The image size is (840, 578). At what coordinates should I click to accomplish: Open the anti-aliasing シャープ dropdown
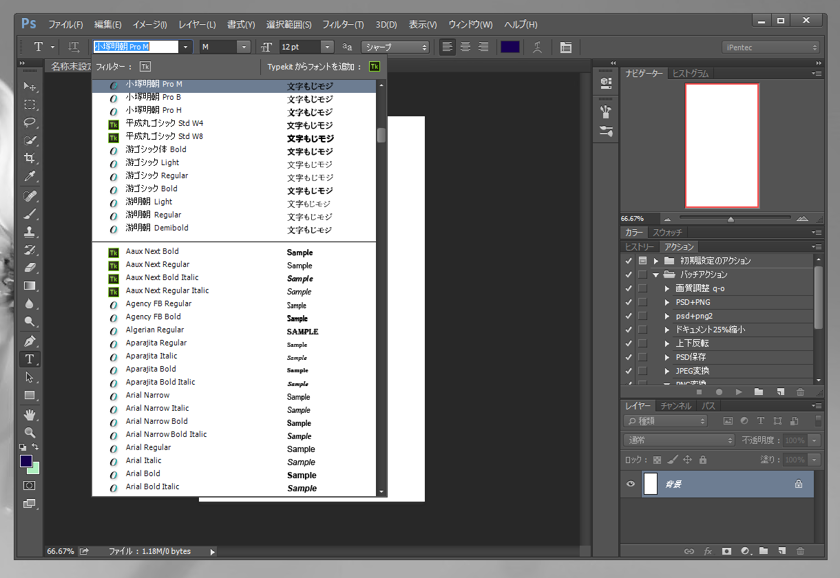(x=395, y=47)
